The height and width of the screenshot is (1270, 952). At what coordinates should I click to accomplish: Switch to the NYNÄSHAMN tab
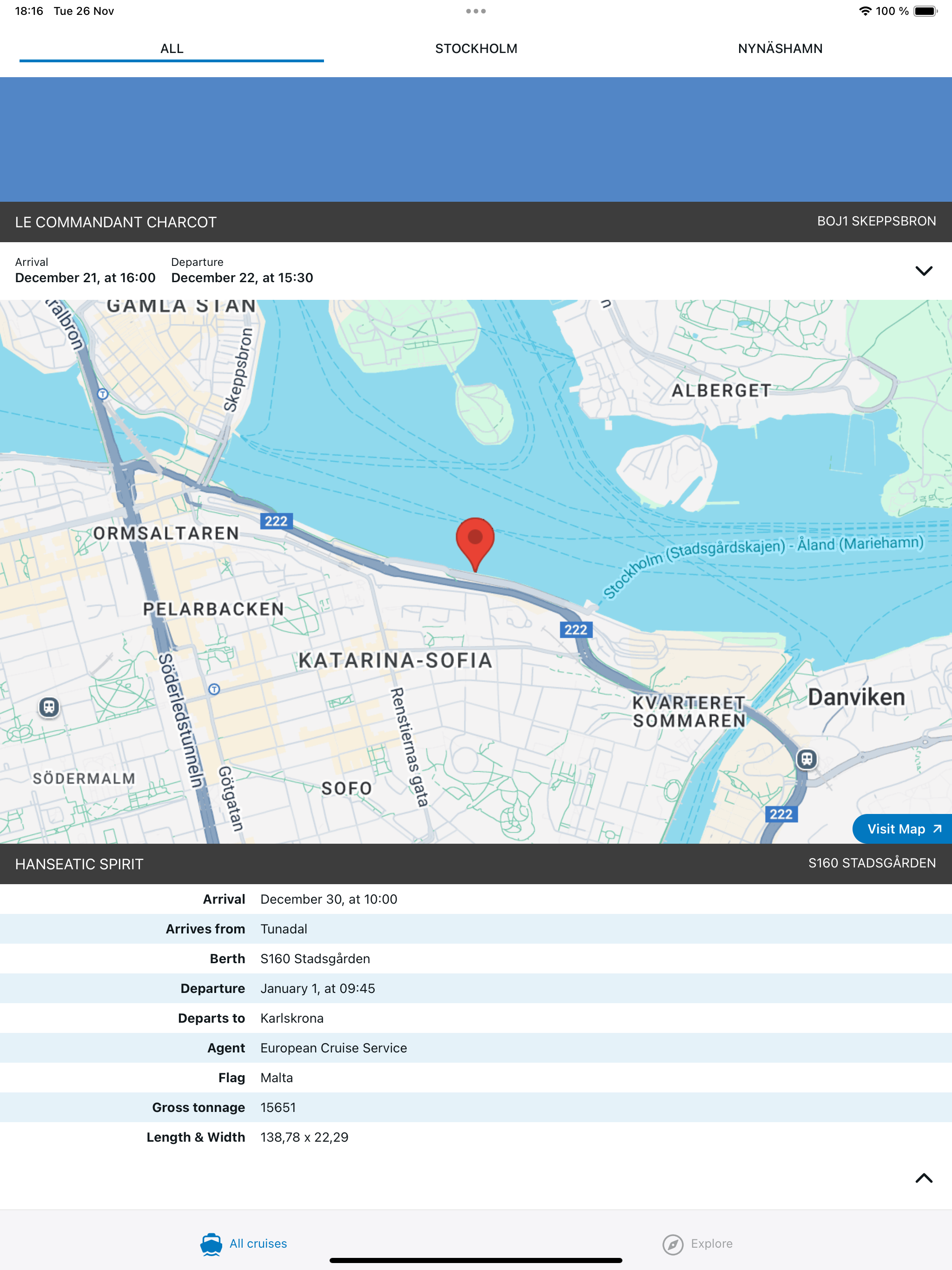[x=780, y=49]
